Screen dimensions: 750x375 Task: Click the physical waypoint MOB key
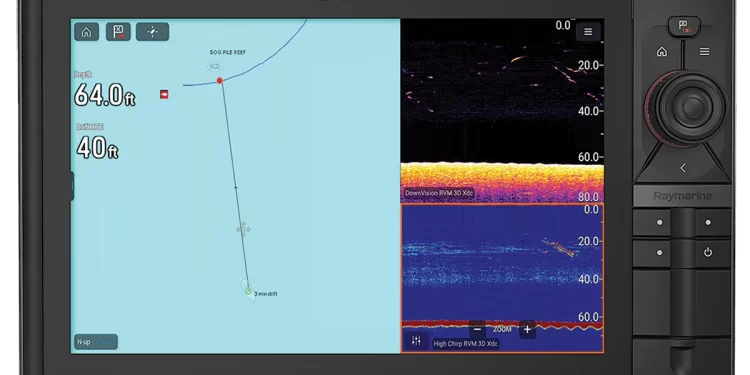683,26
